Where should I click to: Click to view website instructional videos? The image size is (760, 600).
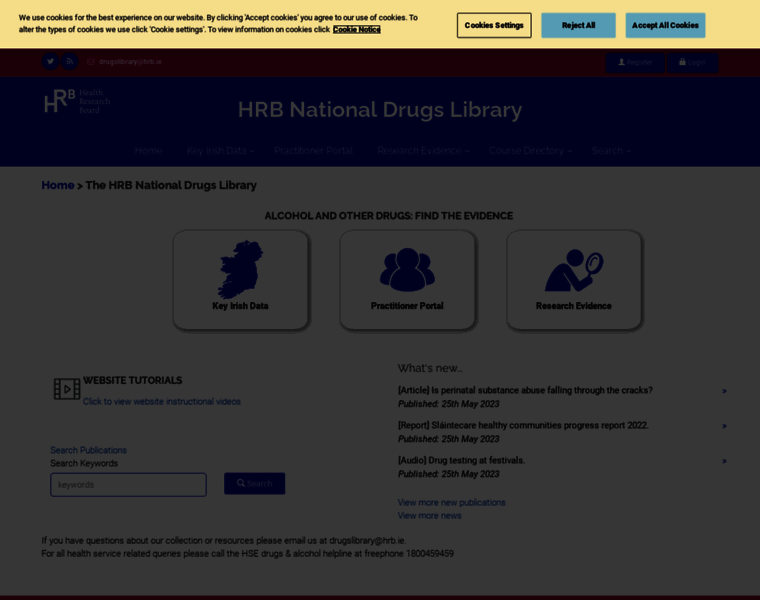point(162,402)
